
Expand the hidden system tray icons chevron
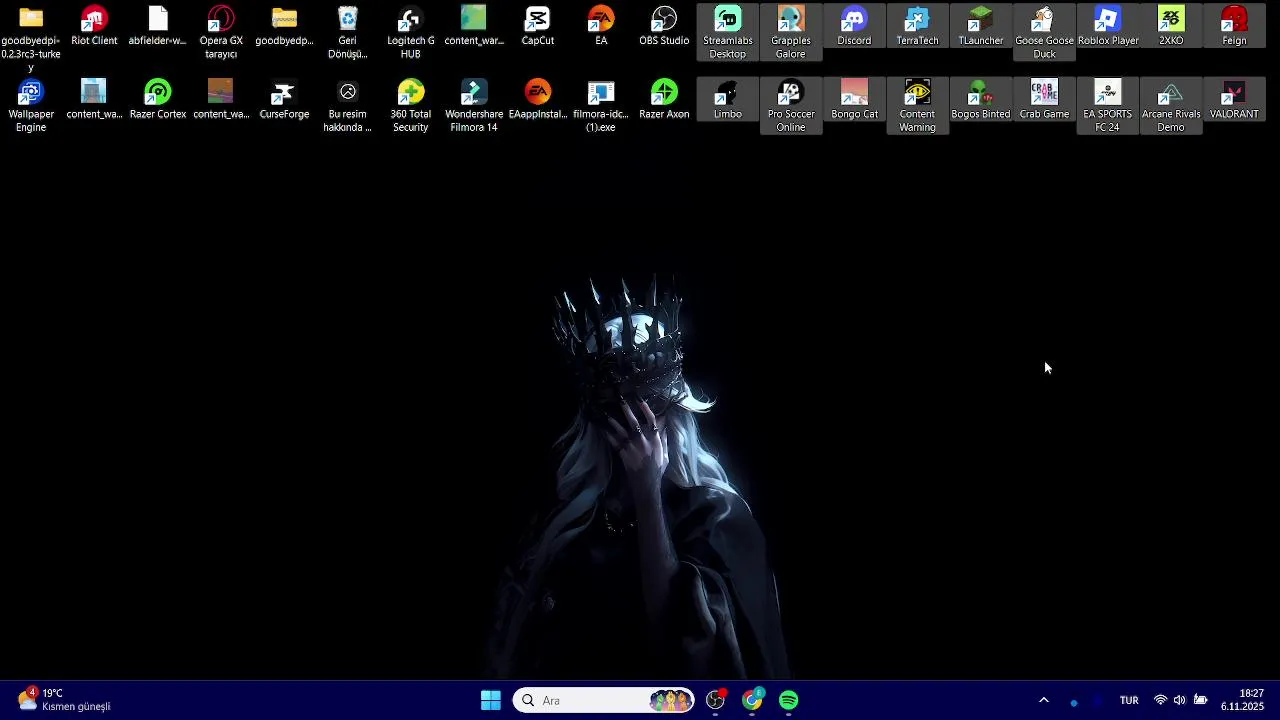point(1043,700)
